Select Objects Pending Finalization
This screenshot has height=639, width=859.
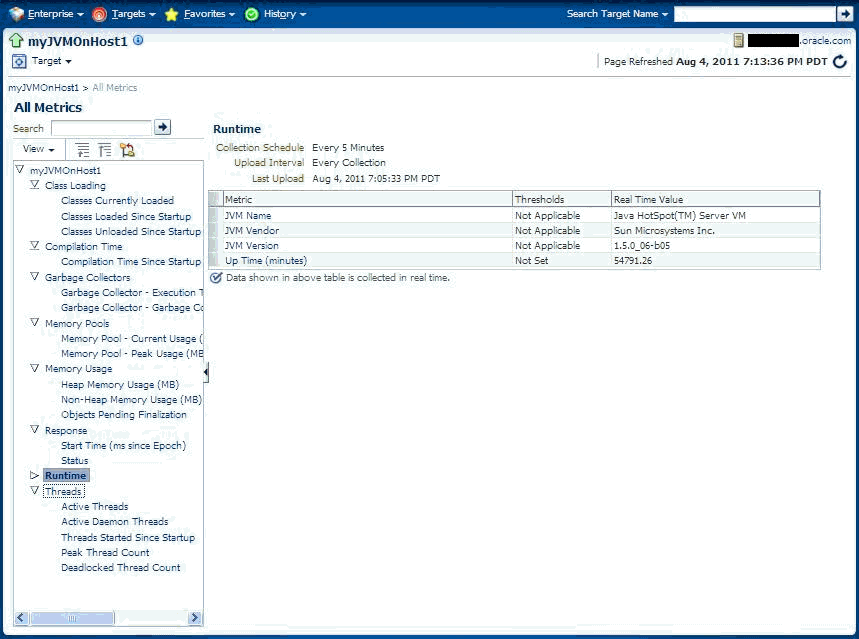click(124, 415)
